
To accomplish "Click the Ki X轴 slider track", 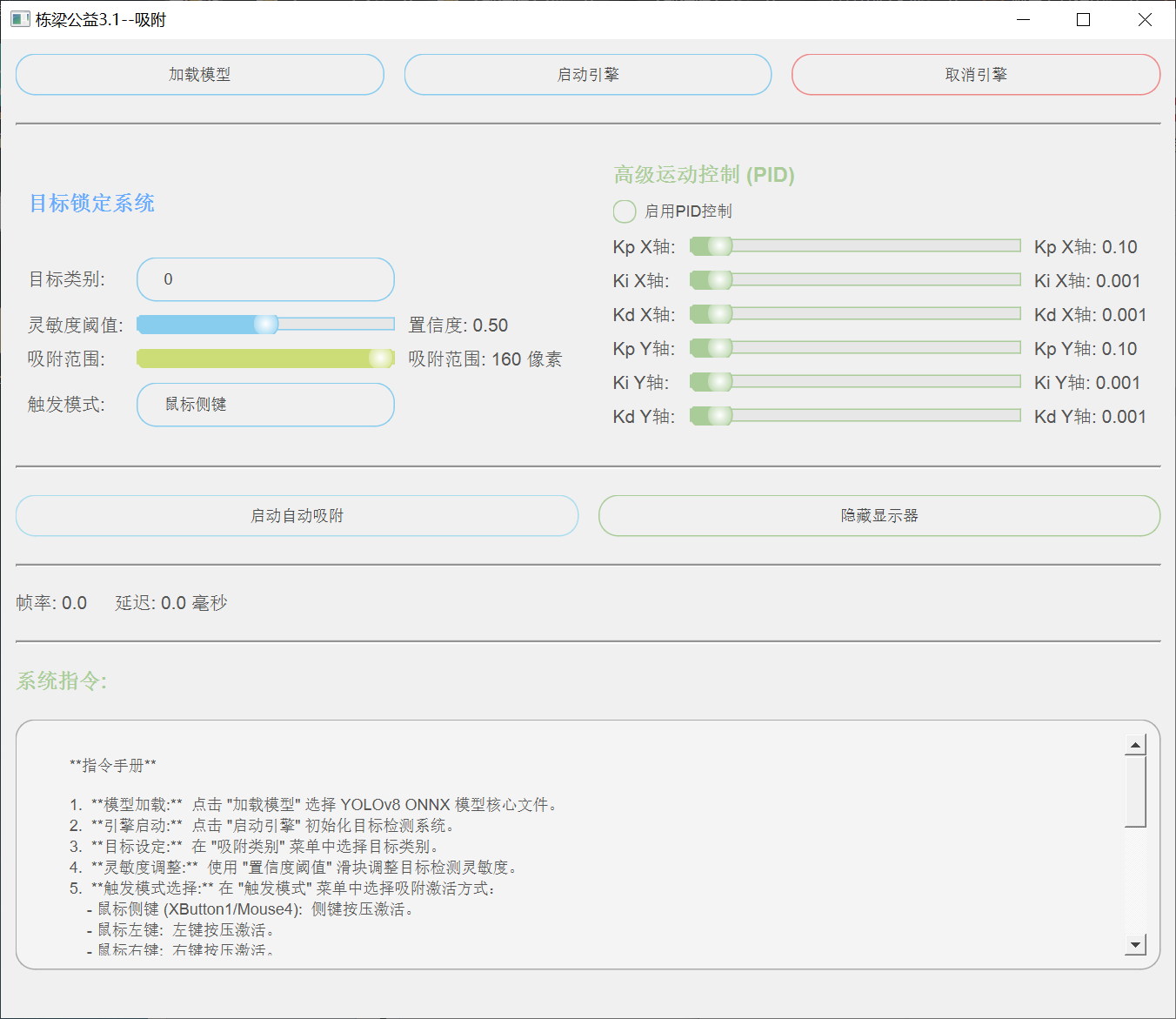I will (870, 280).
